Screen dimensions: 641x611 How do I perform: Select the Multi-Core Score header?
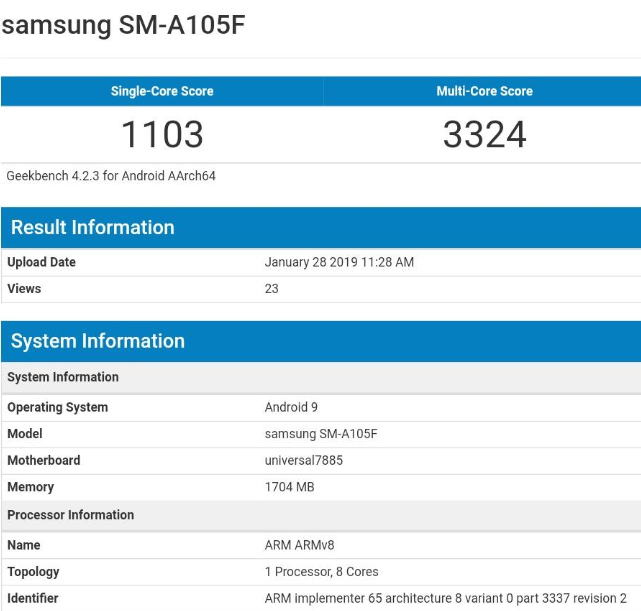coord(484,91)
